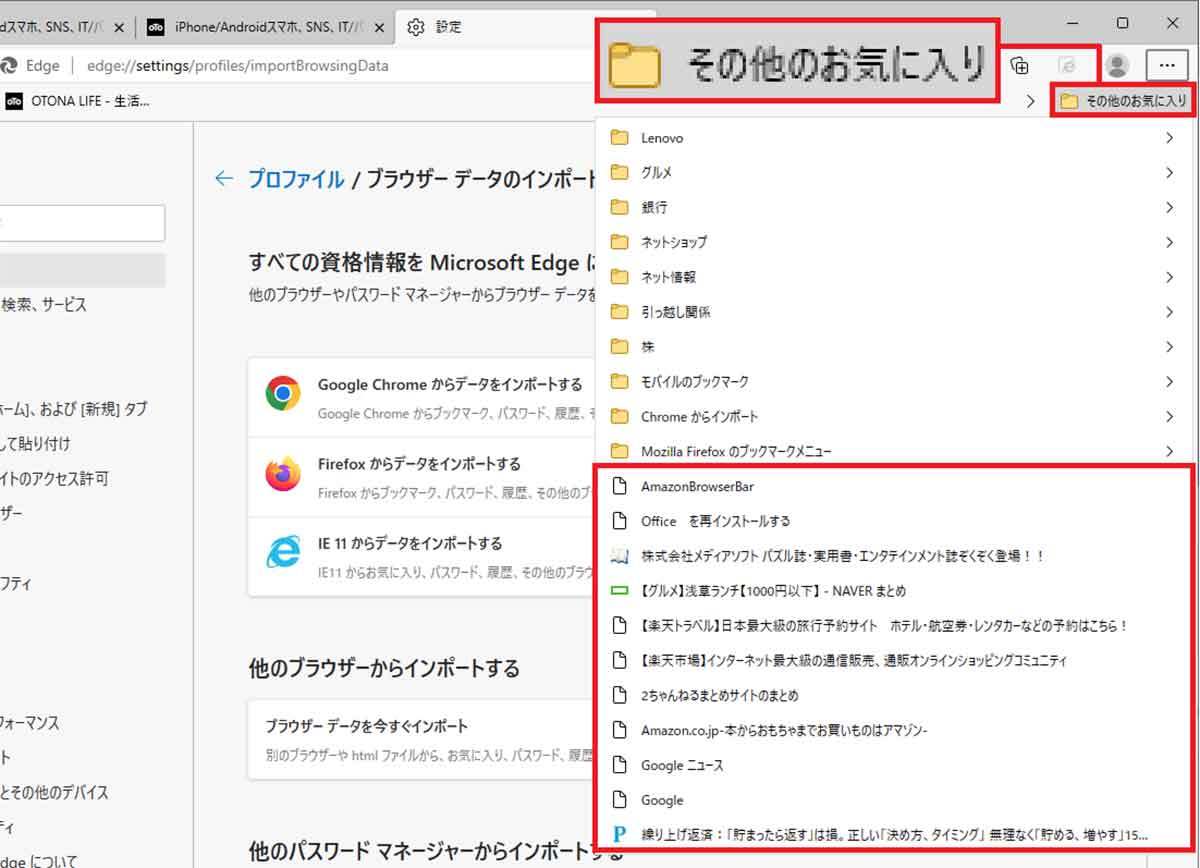Open 【楽天市場】 shopping favorite
Screen dimensions: 1200x868
895,661
